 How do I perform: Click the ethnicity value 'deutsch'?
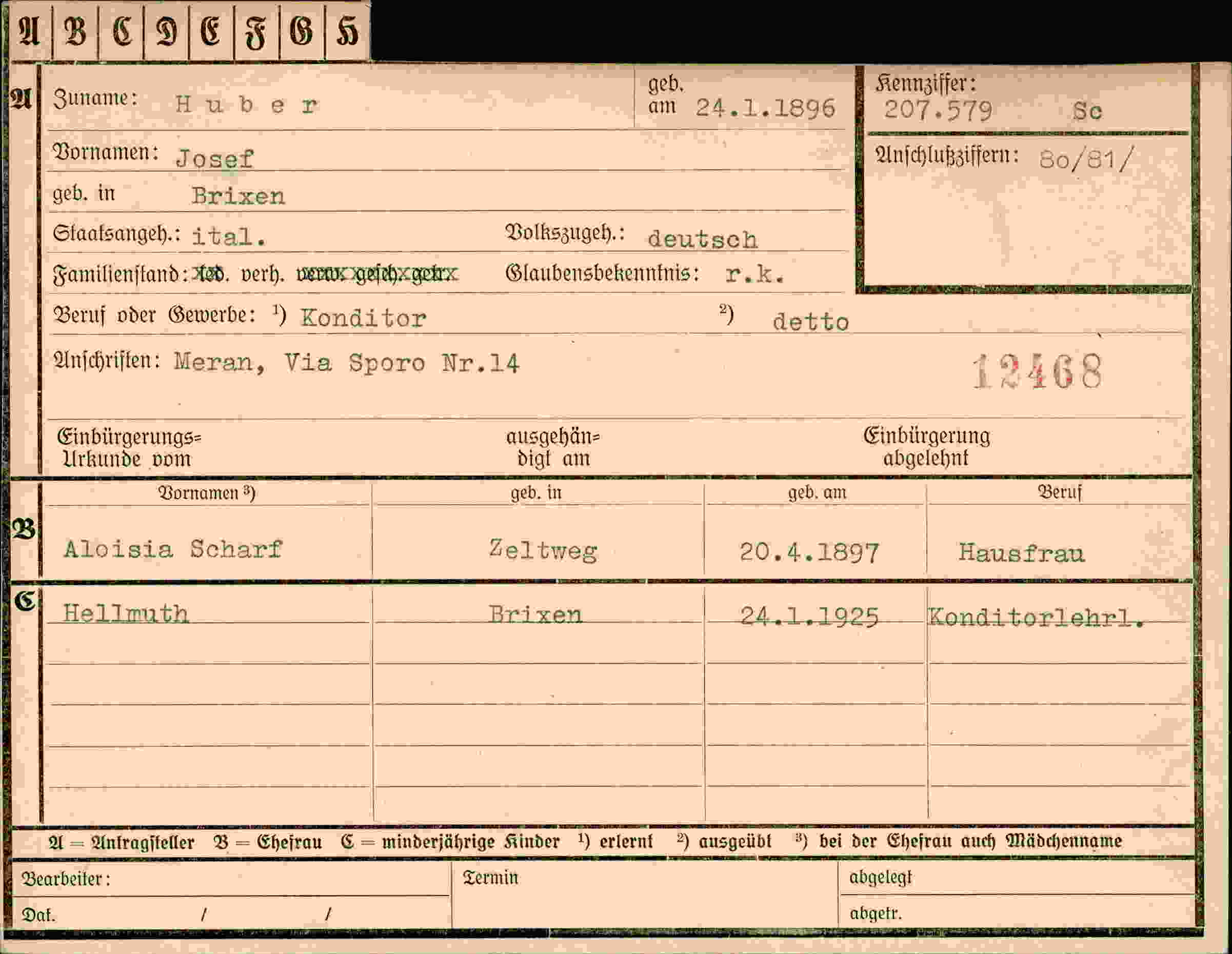coord(702,239)
